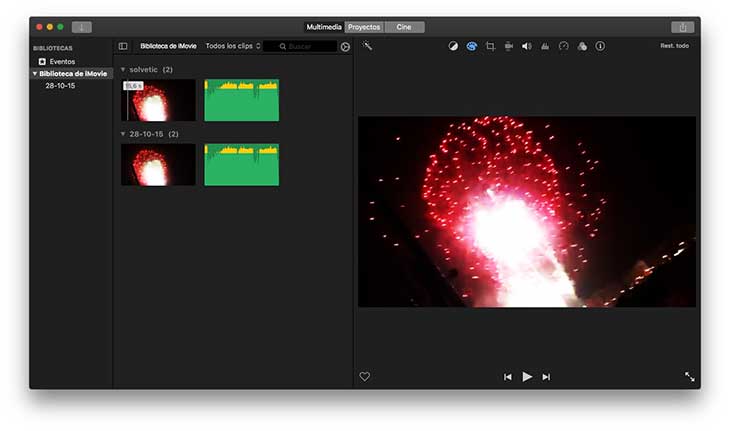Select the 28-10-15 event in sidebar

(60, 86)
